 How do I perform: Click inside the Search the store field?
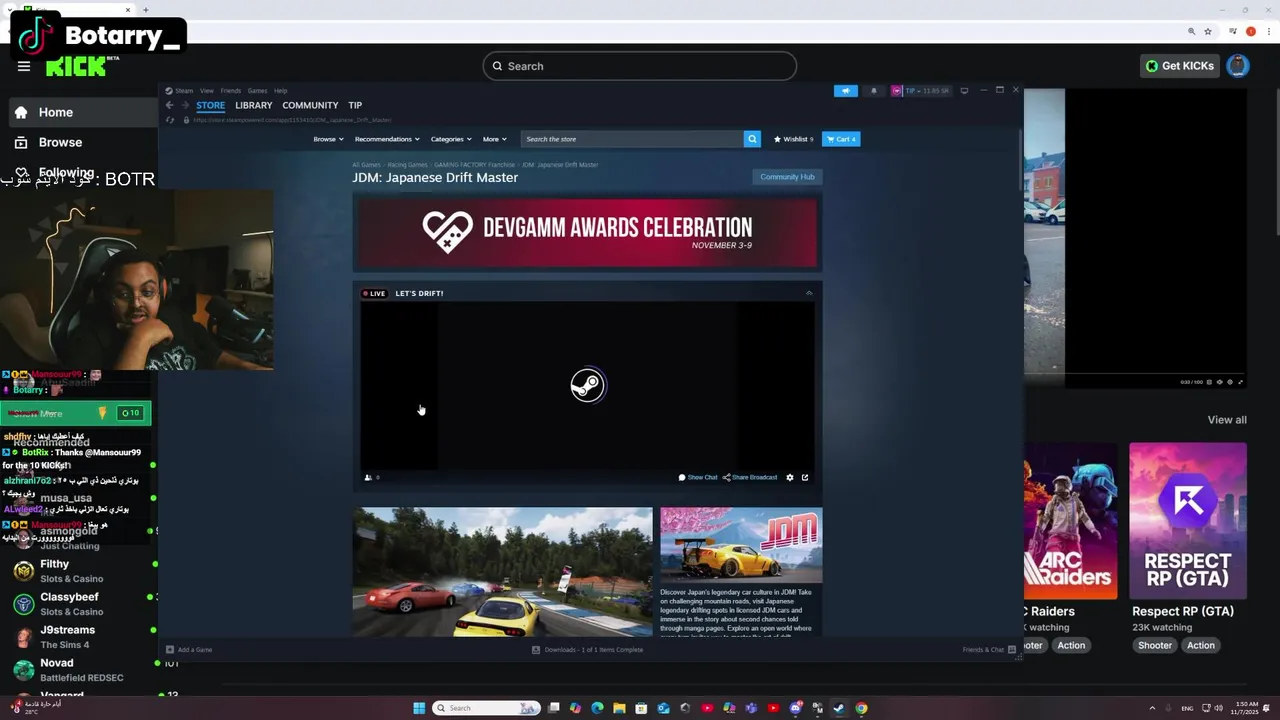[x=633, y=139]
